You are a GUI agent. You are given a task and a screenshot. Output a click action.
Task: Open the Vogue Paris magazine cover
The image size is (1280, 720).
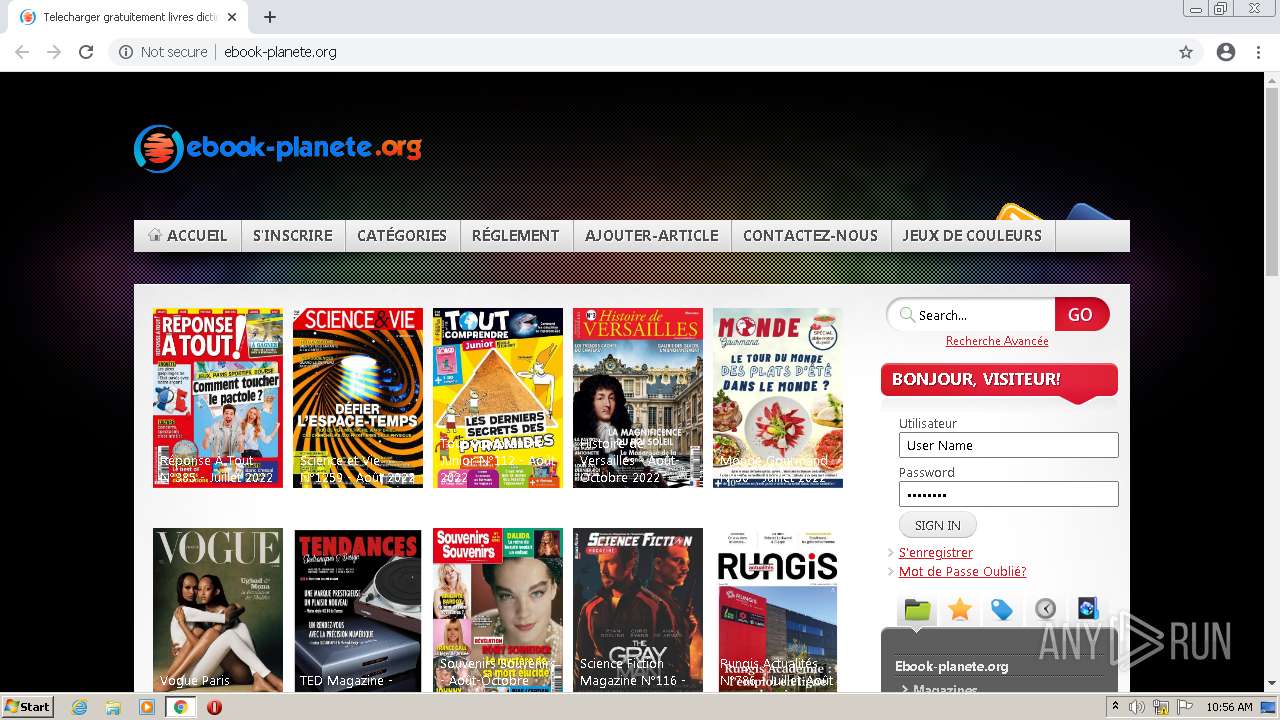[x=218, y=610]
